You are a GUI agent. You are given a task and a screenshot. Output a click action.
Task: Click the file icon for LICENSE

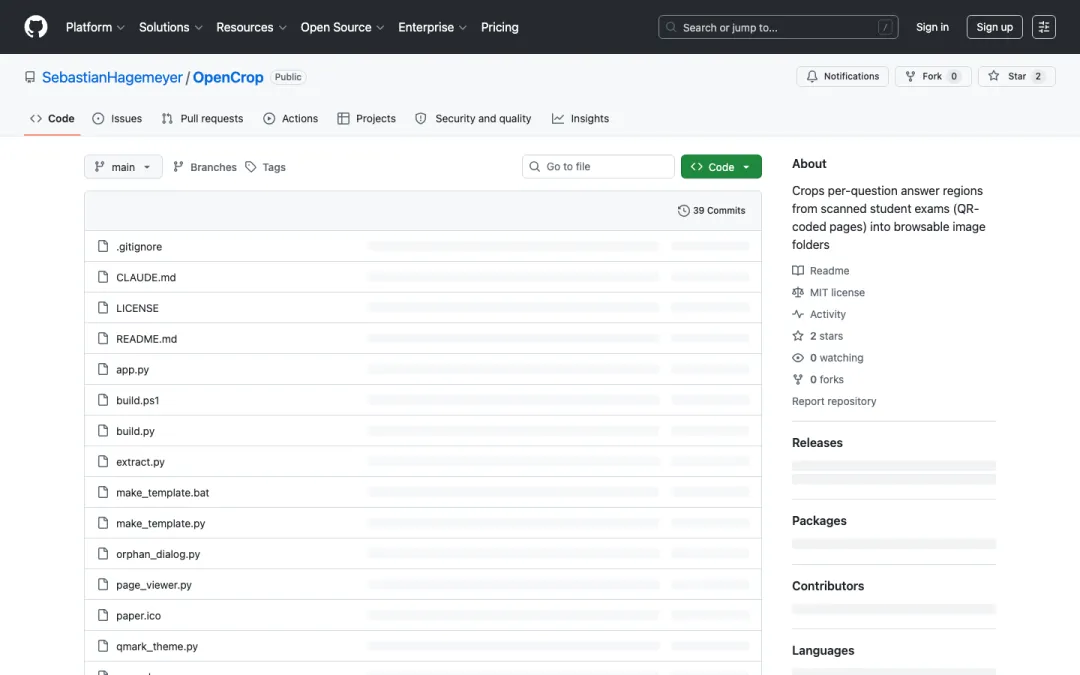(x=103, y=308)
